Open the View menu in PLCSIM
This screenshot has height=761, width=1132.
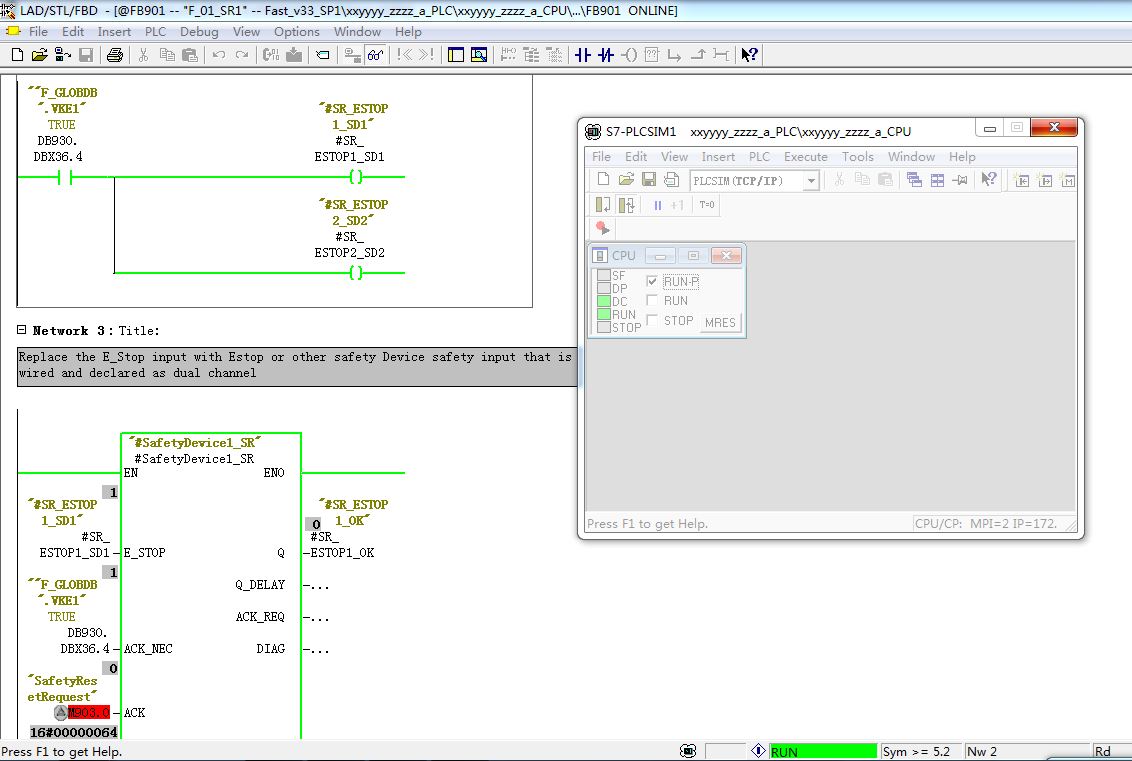[x=674, y=157]
